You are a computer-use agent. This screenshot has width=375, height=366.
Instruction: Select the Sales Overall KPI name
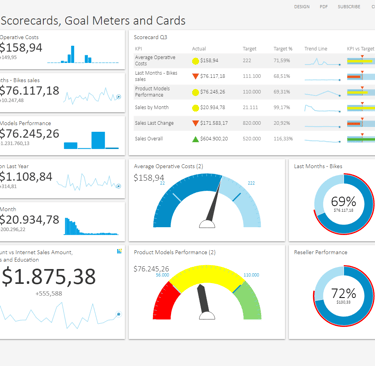point(149,139)
